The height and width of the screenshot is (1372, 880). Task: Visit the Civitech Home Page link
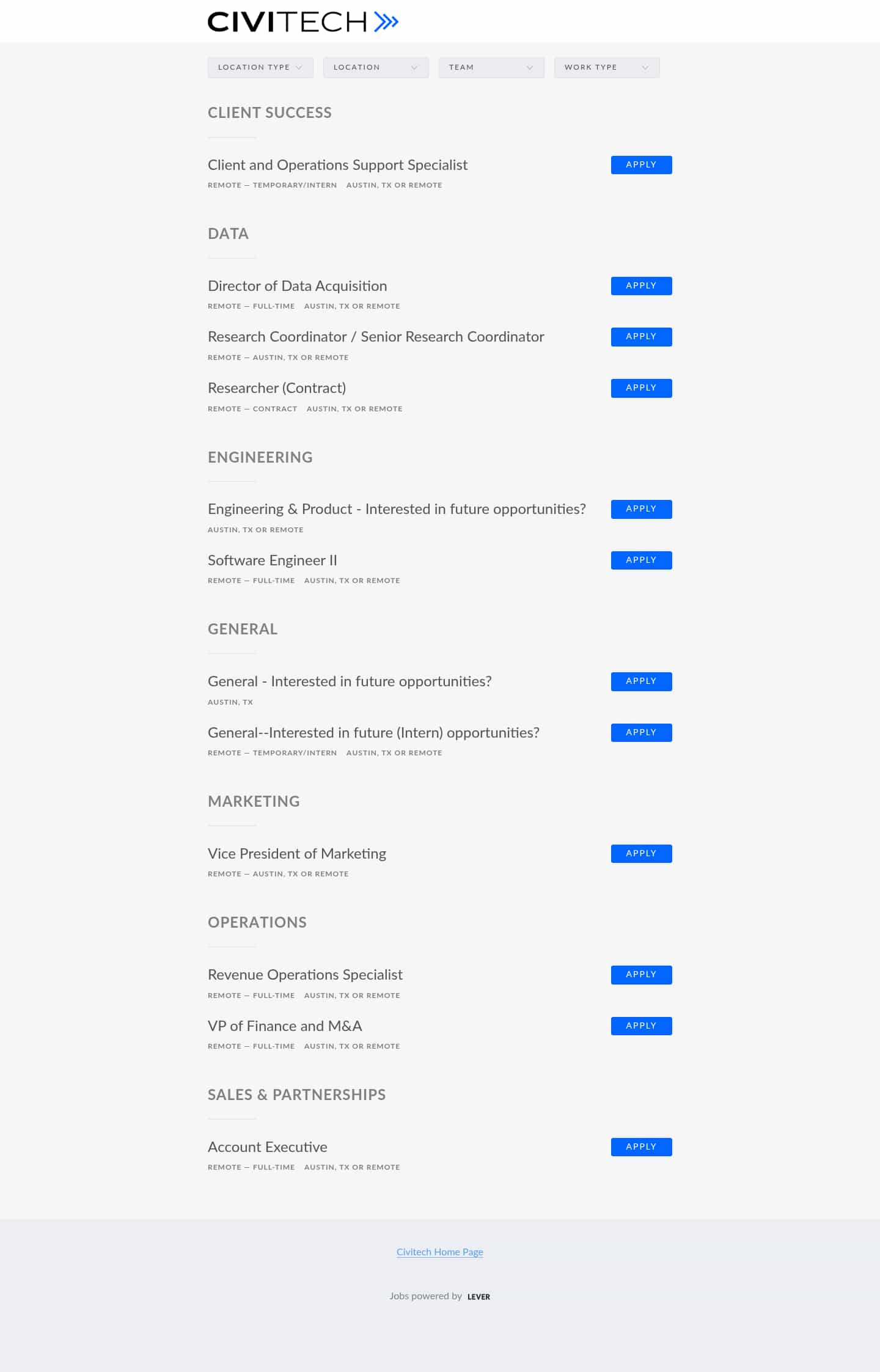click(440, 1252)
